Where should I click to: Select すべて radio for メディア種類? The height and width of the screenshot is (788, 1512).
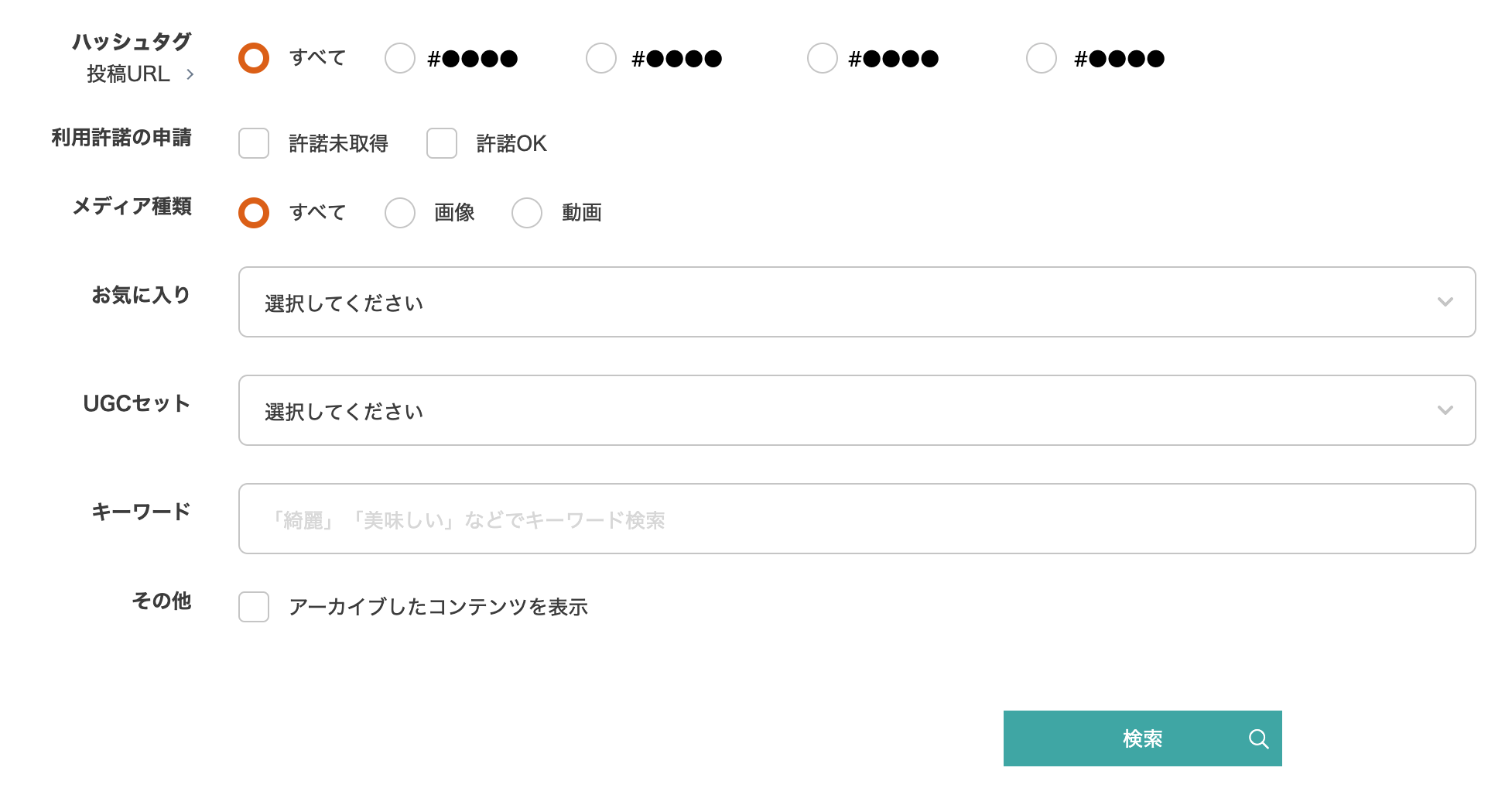[x=253, y=212]
